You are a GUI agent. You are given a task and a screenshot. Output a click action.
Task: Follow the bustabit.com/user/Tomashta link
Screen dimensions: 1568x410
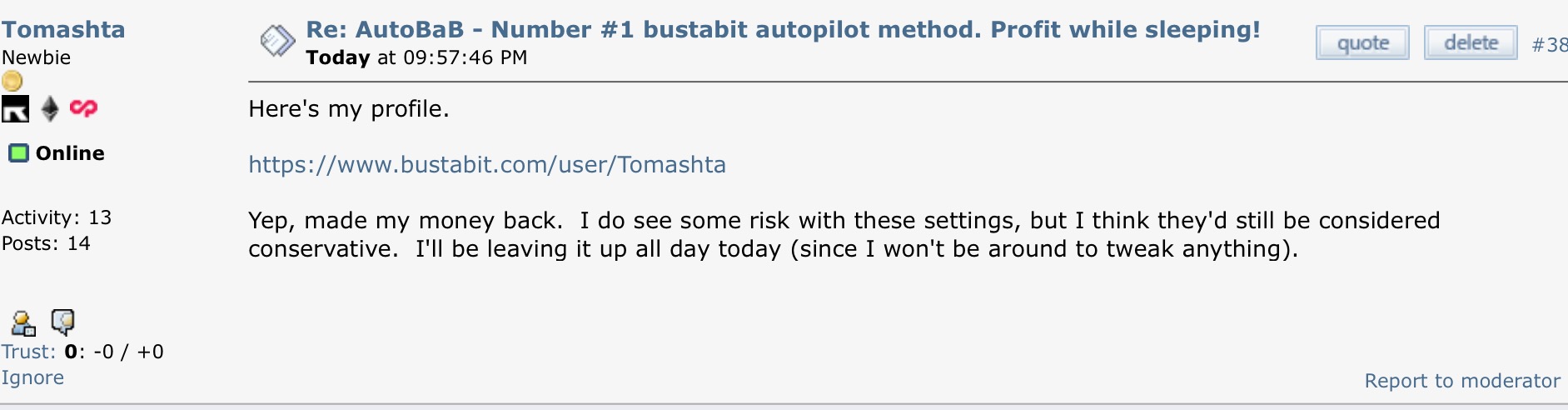[x=487, y=165]
